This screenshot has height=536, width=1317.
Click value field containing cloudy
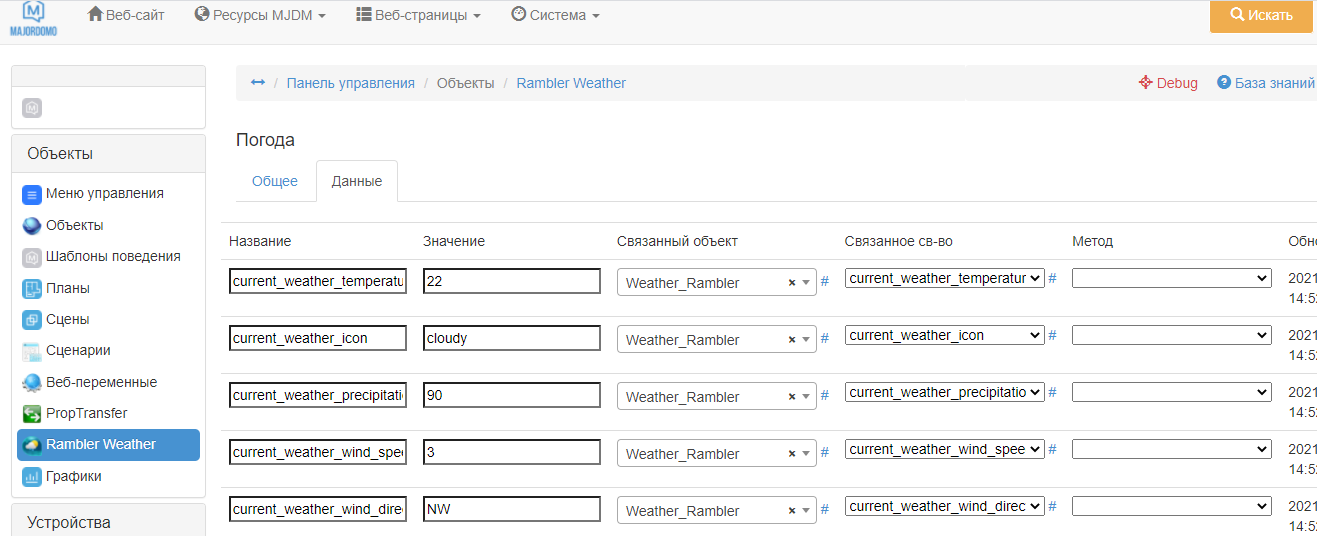pyautogui.click(x=511, y=338)
